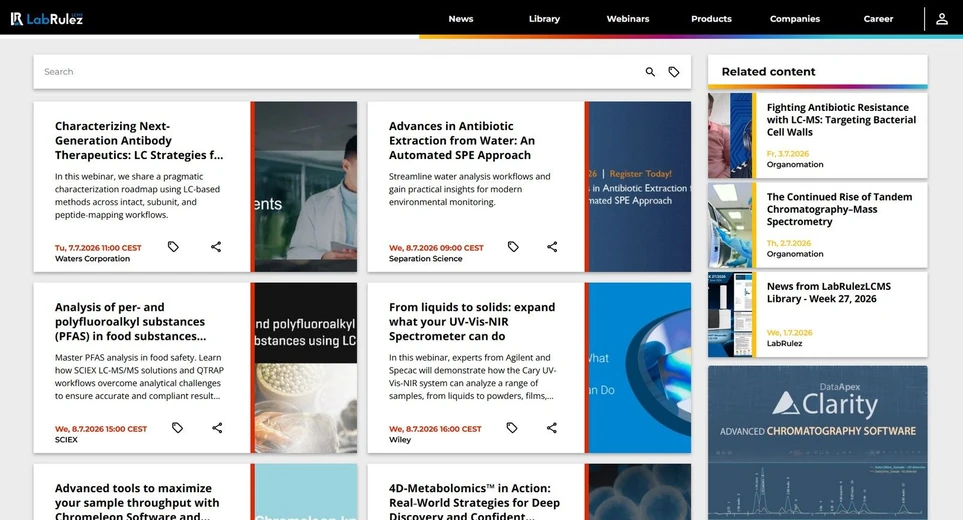Click 'Separation Science' organizer text
The width and height of the screenshot is (963, 520).
tap(426, 259)
